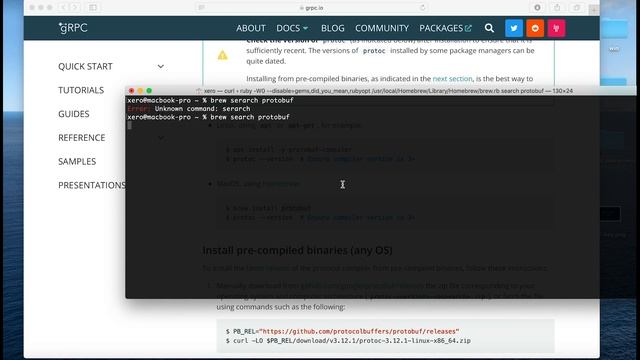Go to the BLOG page
The width and height of the screenshot is (640, 360).
(x=333, y=28)
